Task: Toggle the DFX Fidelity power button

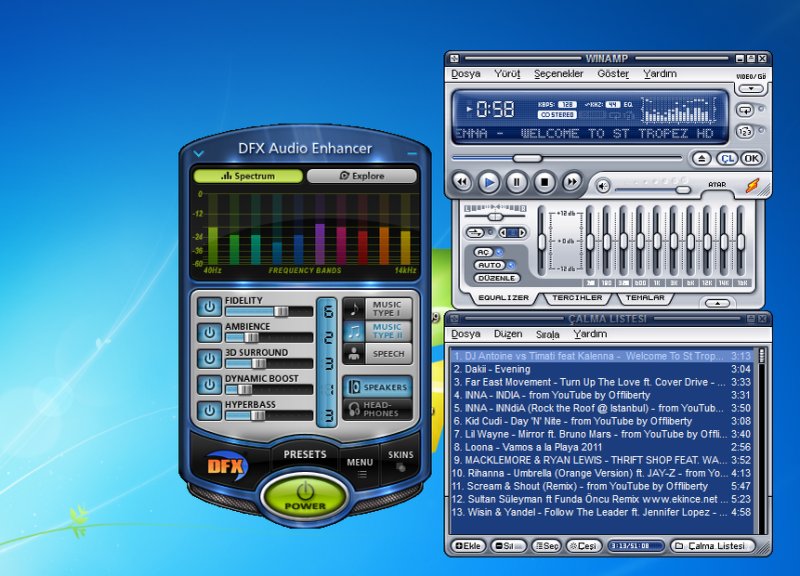Action: point(208,306)
